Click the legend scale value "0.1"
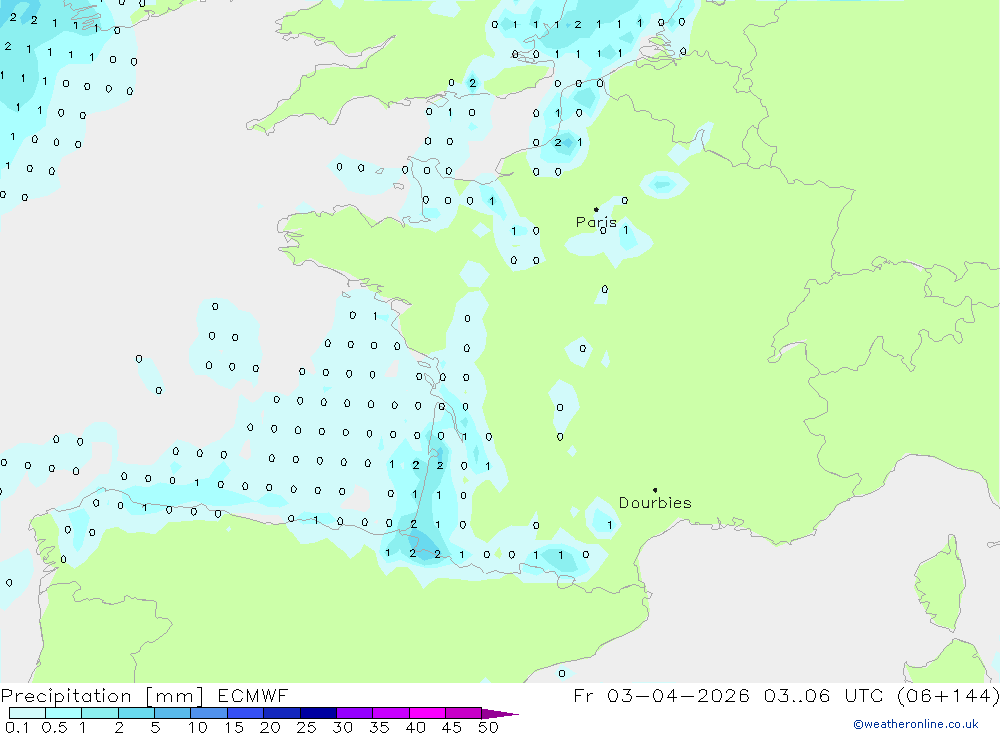Image resolution: width=1000 pixels, height=733 pixels. (17, 727)
